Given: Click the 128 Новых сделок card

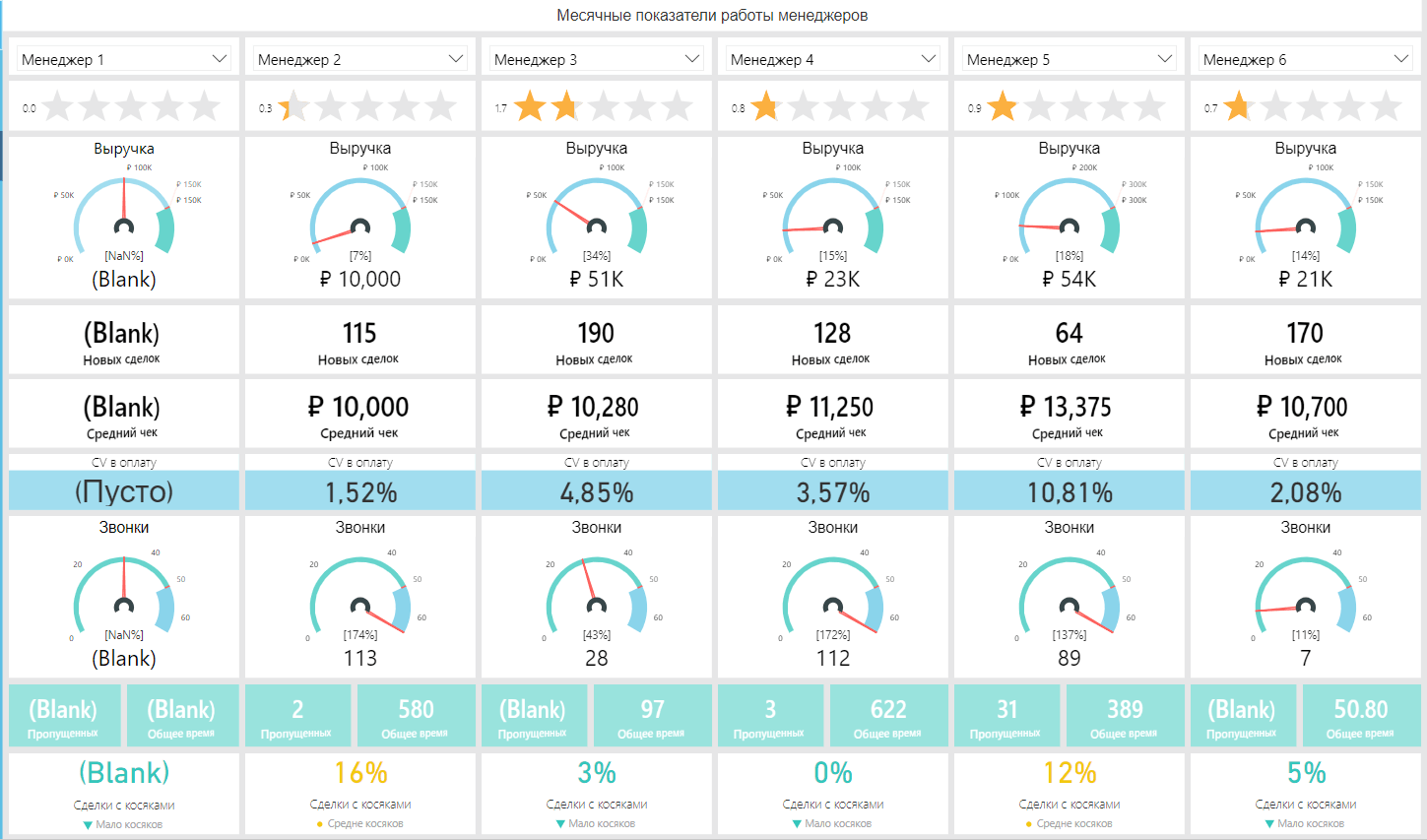Looking at the screenshot, I should pos(833,340).
